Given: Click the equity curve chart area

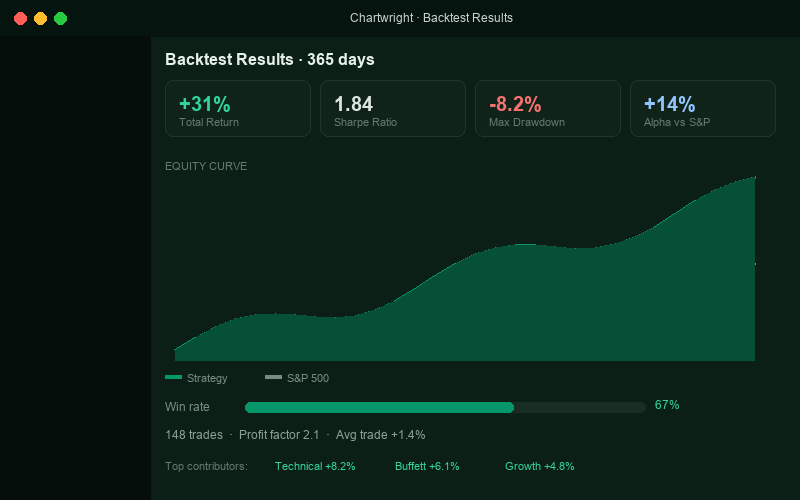Looking at the screenshot, I should [x=465, y=268].
